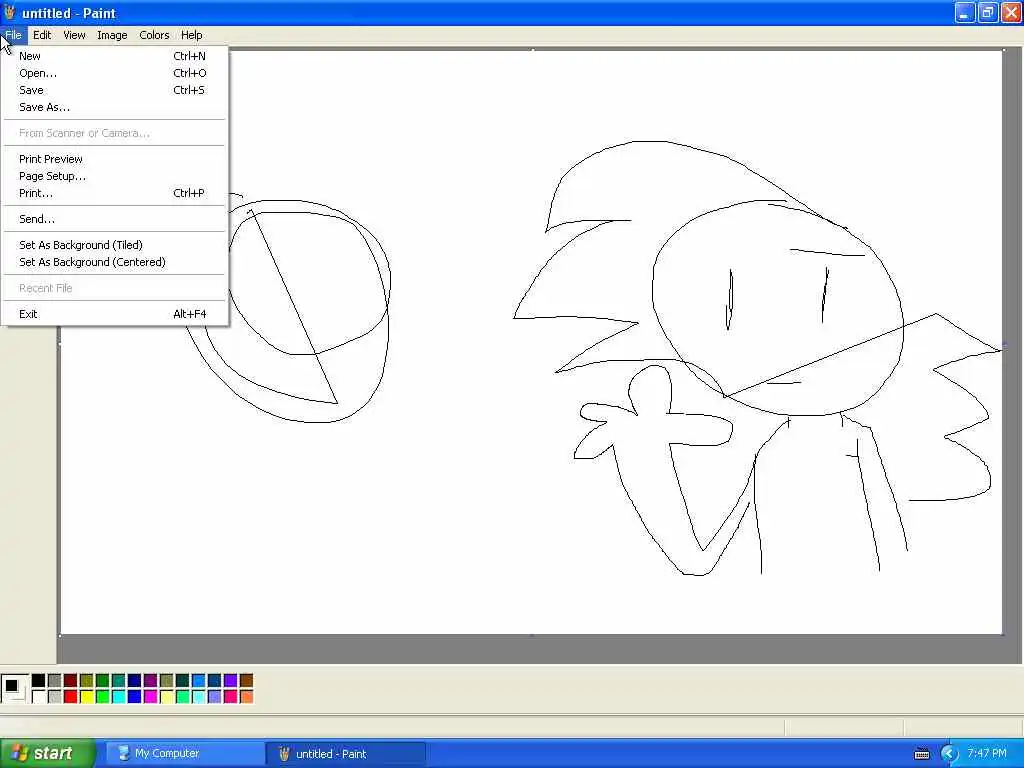Click the on-screen keyboard tray icon
Image resolution: width=1024 pixels, height=768 pixels.
click(x=921, y=754)
